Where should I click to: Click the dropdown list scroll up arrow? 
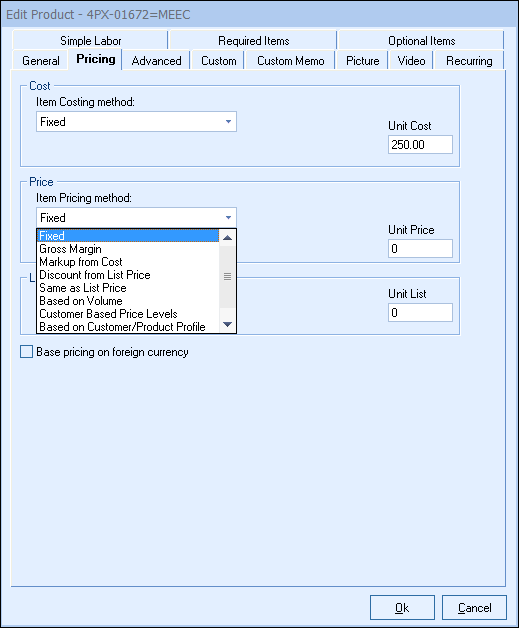click(227, 238)
